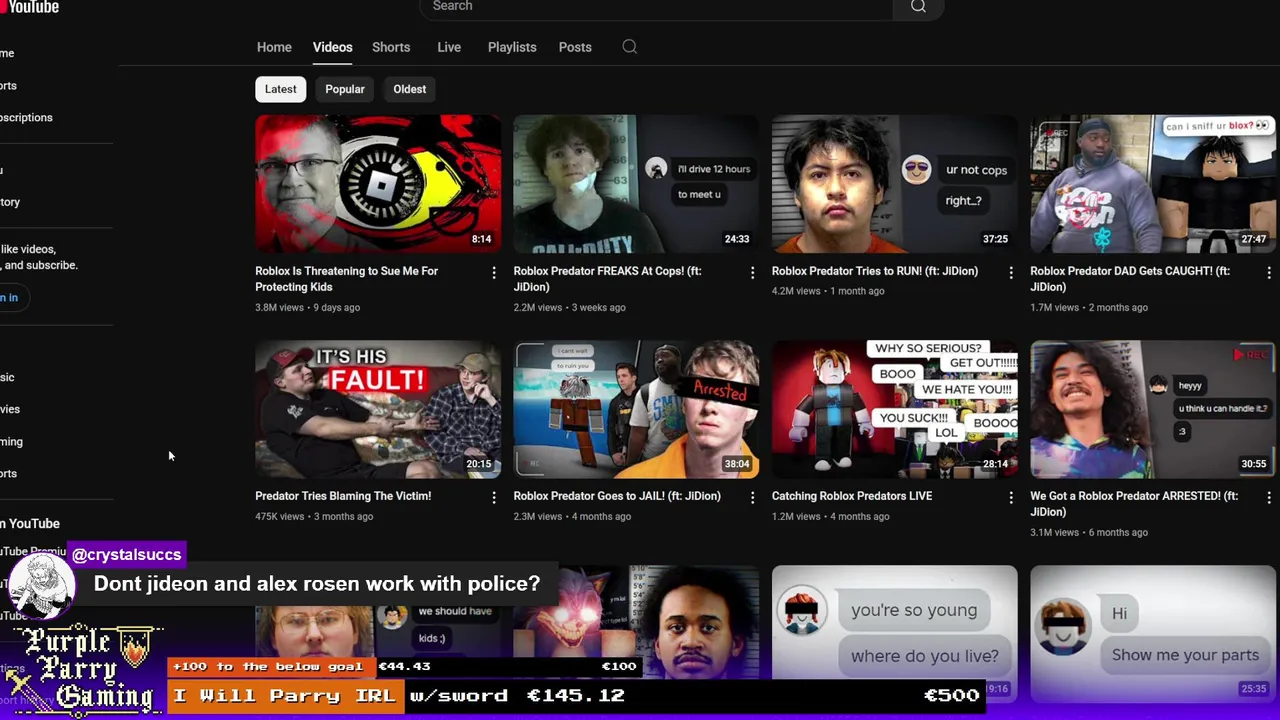Select the Latest sort chip

(x=280, y=89)
